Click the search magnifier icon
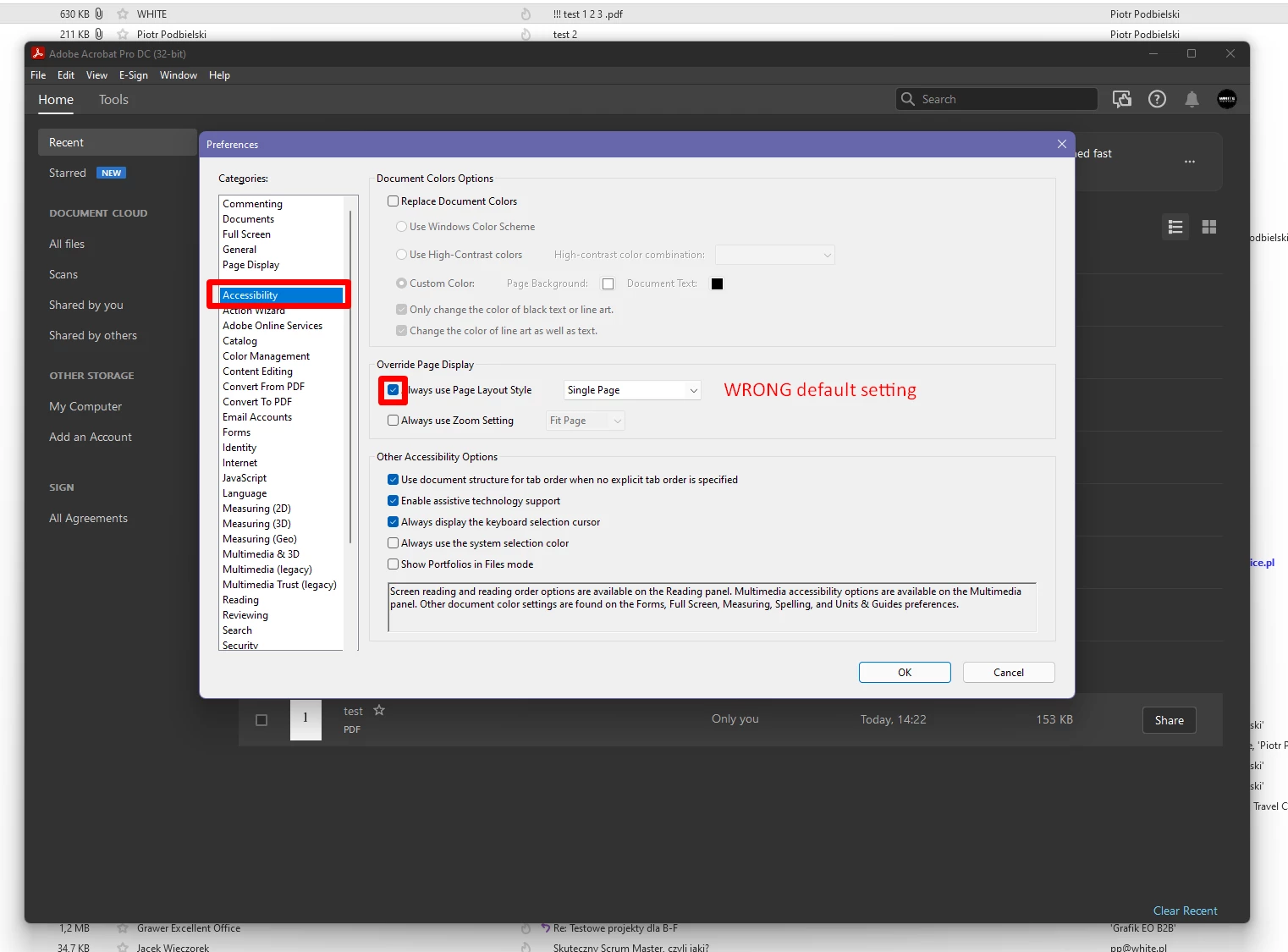The image size is (1288, 952). [x=907, y=99]
